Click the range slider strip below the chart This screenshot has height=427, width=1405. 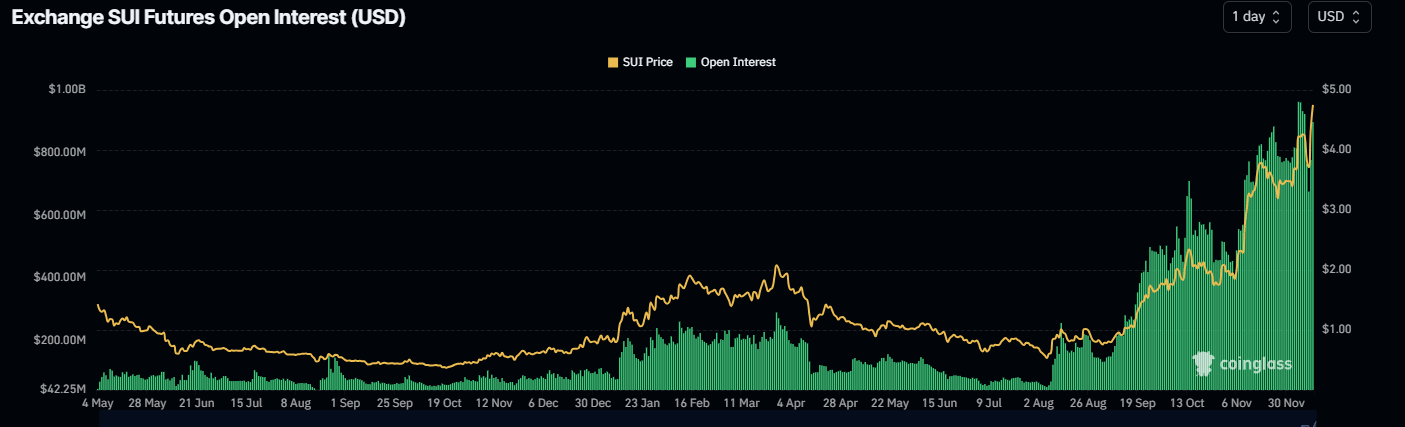coord(700,422)
